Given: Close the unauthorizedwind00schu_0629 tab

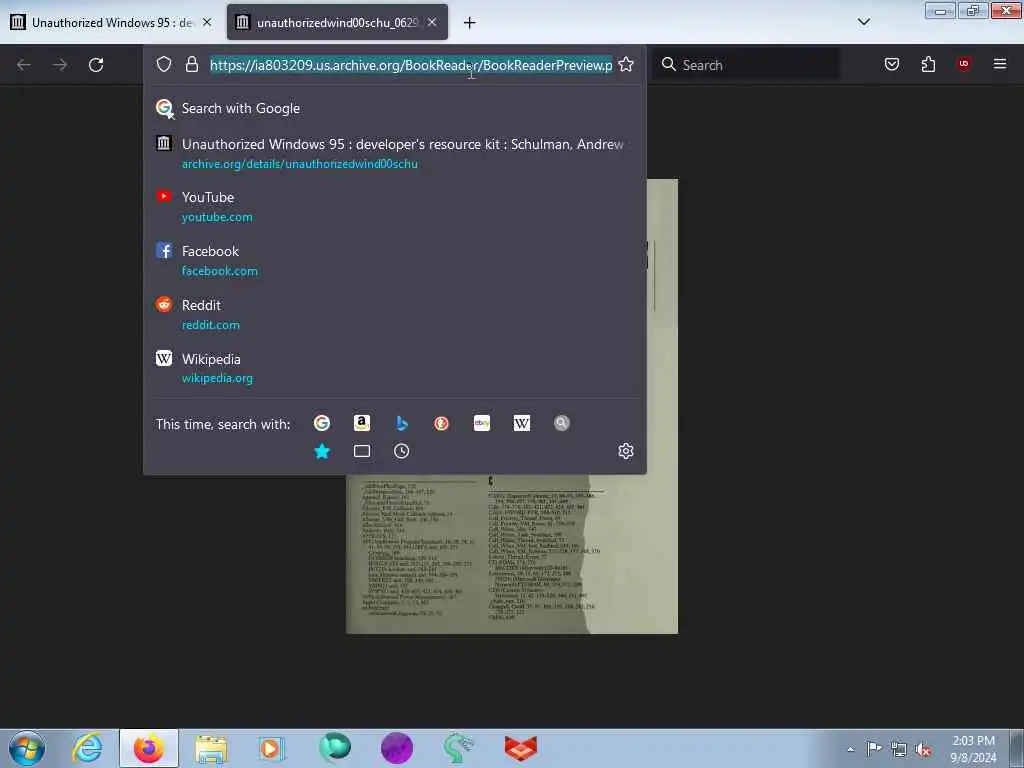Looking at the screenshot, I should coord(432,22).
